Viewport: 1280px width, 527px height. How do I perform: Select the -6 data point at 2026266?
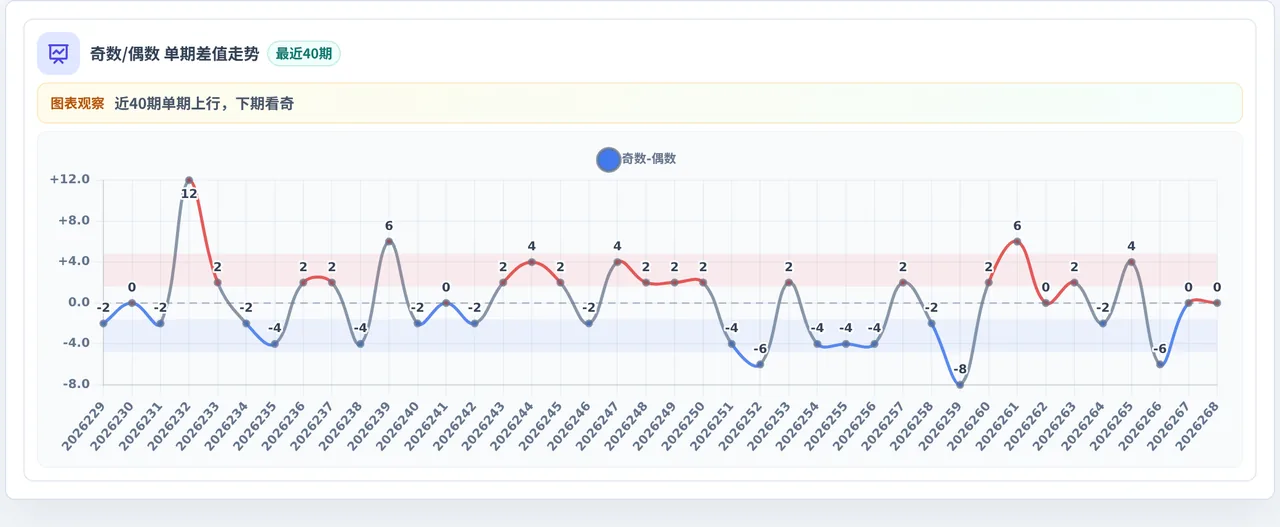tap(1160, 364)
